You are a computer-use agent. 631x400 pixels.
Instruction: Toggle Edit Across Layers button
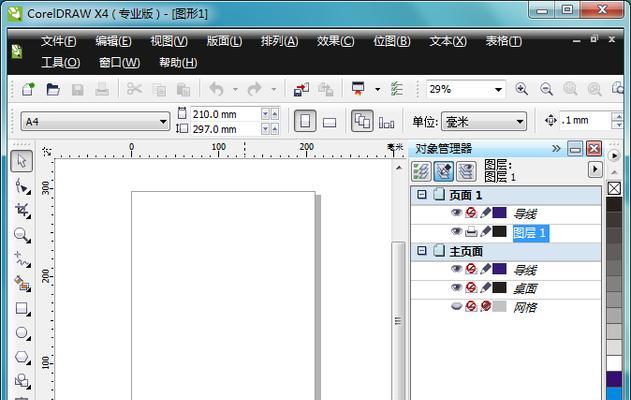[444, 171]
